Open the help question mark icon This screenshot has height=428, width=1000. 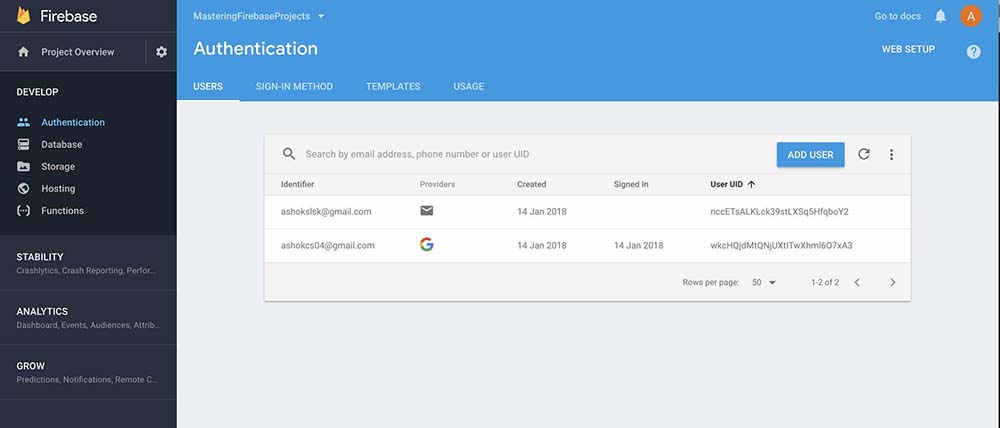click(973, 52)
